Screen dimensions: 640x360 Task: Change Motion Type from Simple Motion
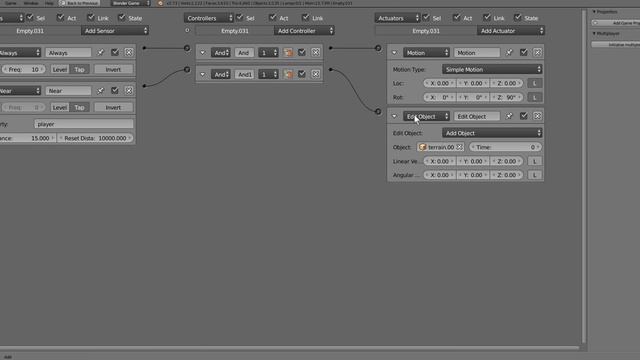tap(492, 69)
